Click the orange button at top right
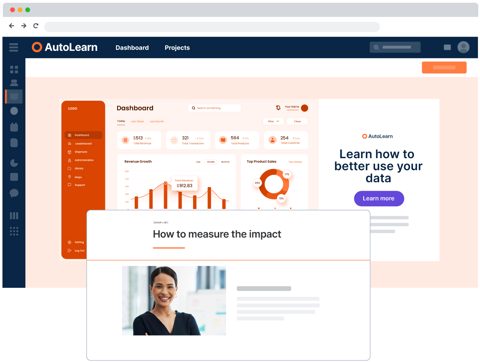 (444, 67)
